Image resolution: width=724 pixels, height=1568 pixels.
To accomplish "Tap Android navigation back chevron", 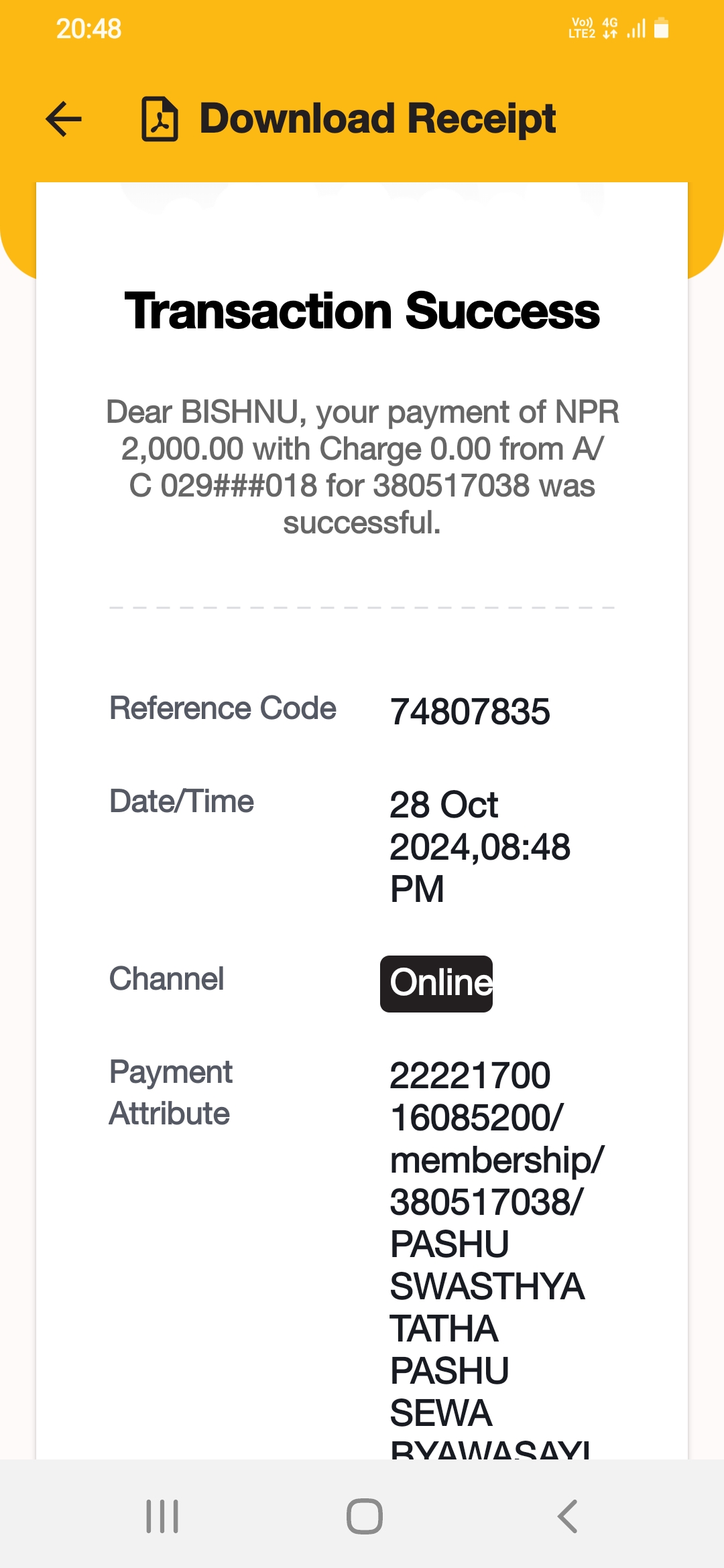I will coord(567,1516).
